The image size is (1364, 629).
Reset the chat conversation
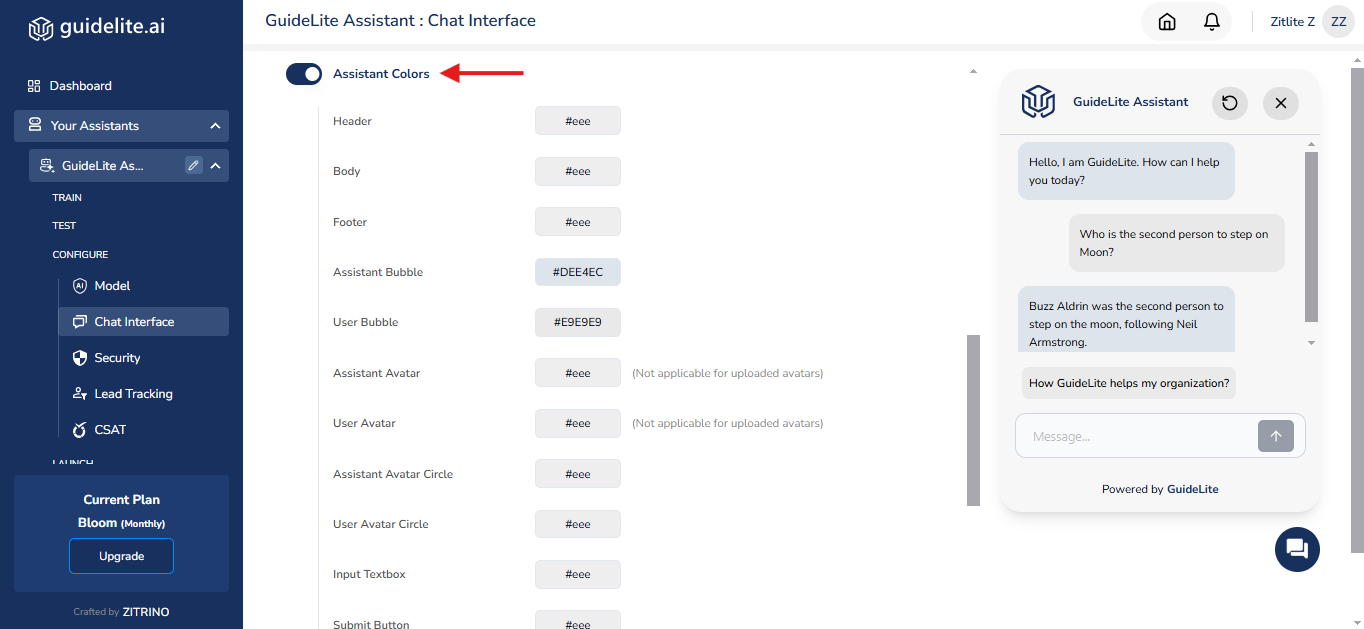point(1230,103)
